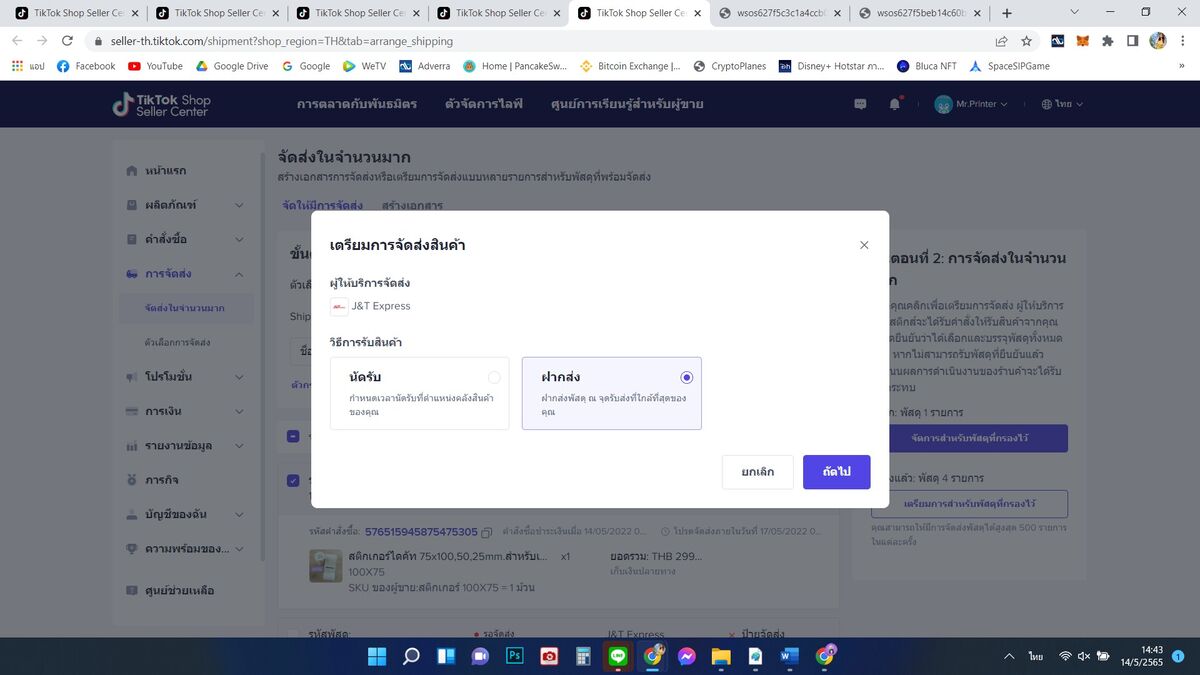Click the ยกเลิก cancel button
This screenshot has height=675, width=1200.
point(758,472)
